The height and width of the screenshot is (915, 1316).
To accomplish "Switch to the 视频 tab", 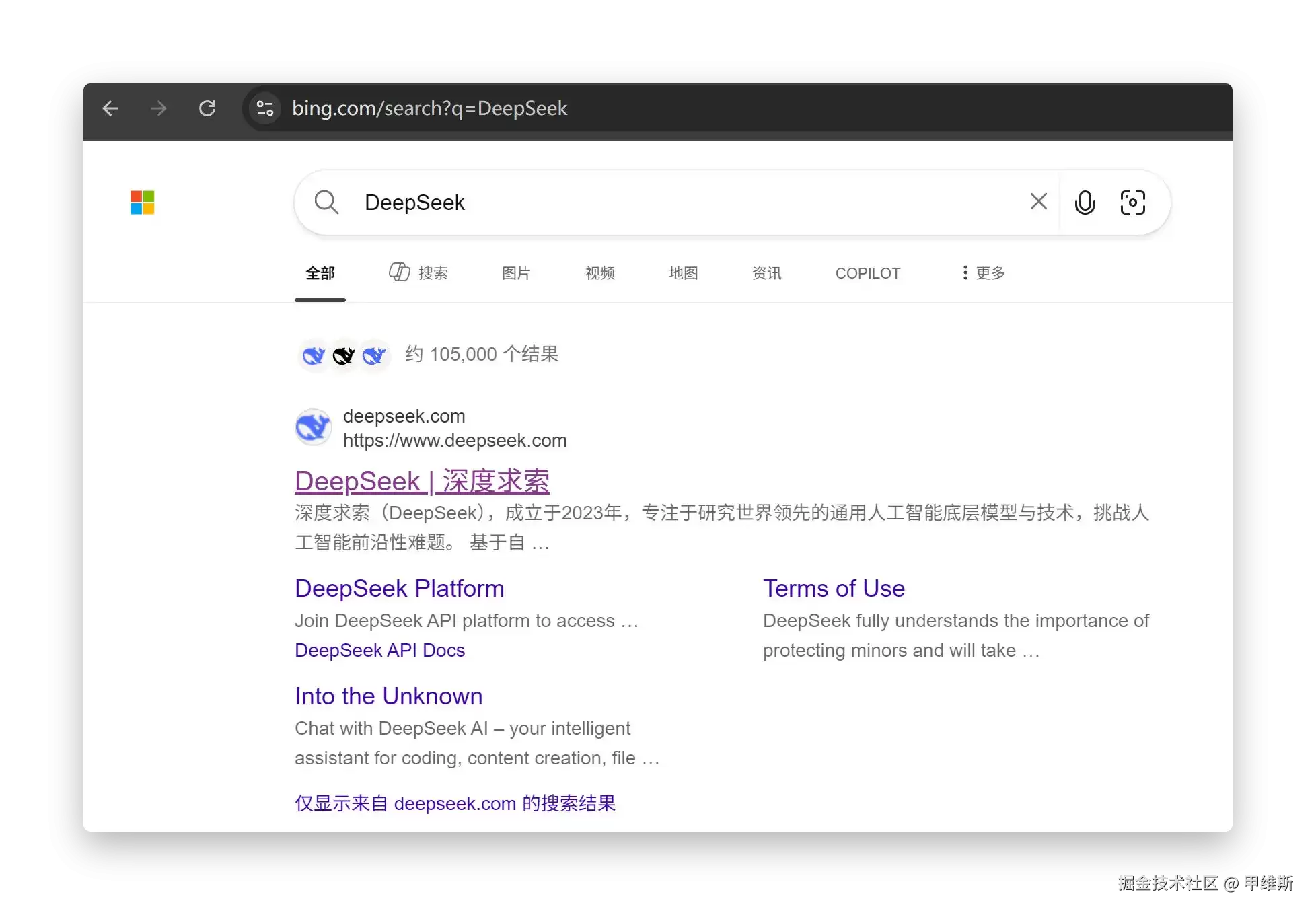I will [x=599, y=273].
